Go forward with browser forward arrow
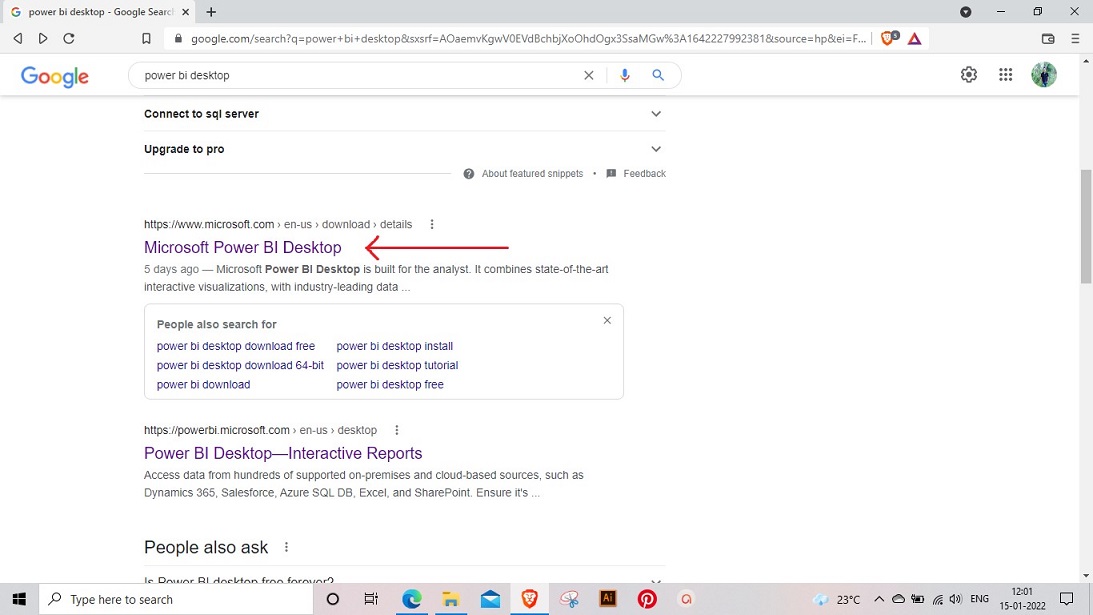1093x615 pixels. (x=43, y=38)
